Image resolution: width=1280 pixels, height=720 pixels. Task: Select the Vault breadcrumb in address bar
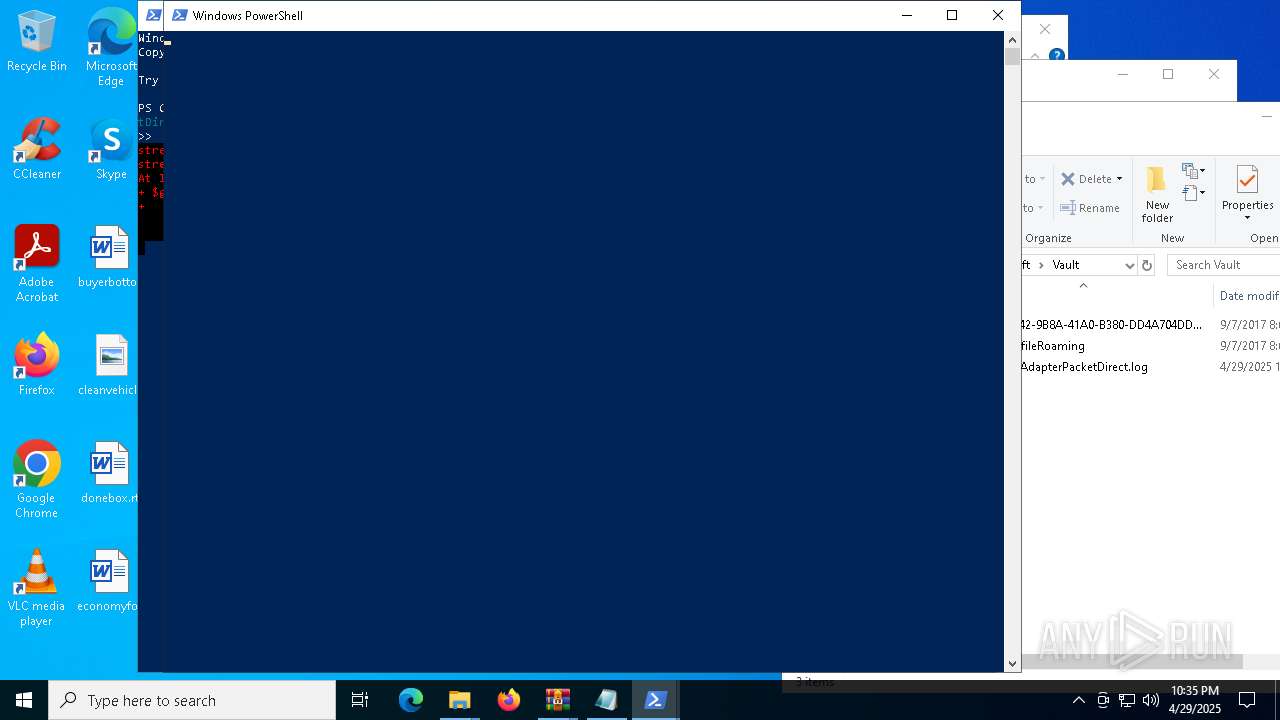point(1066,265)
